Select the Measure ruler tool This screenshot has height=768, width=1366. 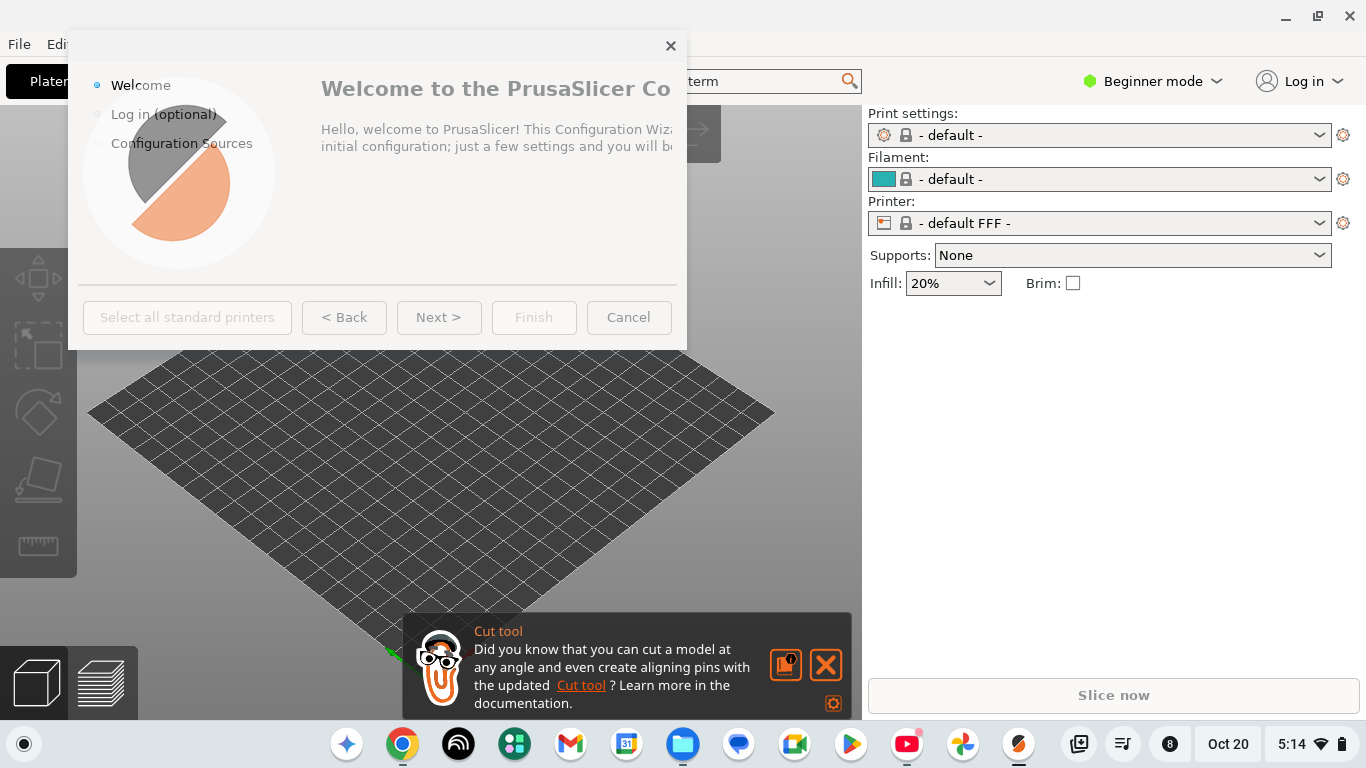point(38,545)
